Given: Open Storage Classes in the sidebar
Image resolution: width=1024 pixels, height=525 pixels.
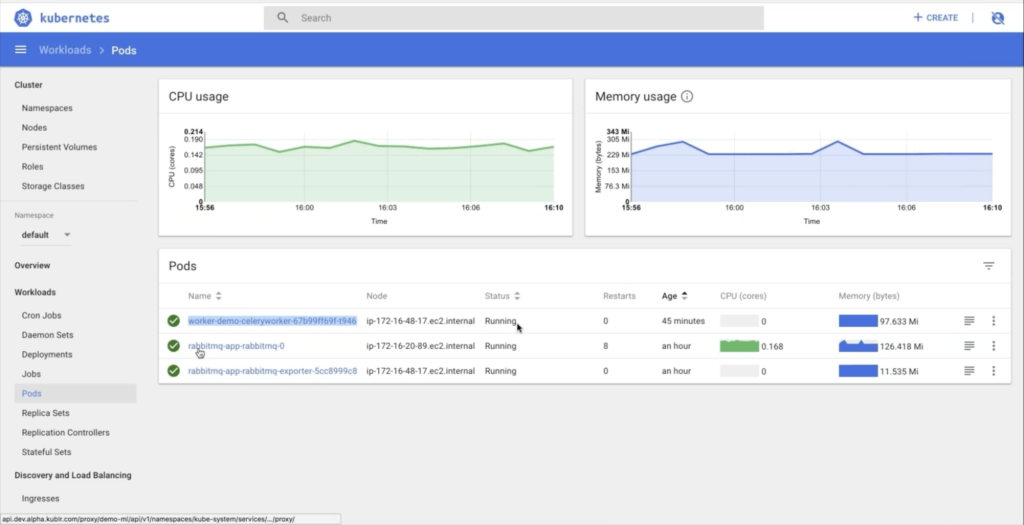Looking at the screenshot, I should [53, 186].
